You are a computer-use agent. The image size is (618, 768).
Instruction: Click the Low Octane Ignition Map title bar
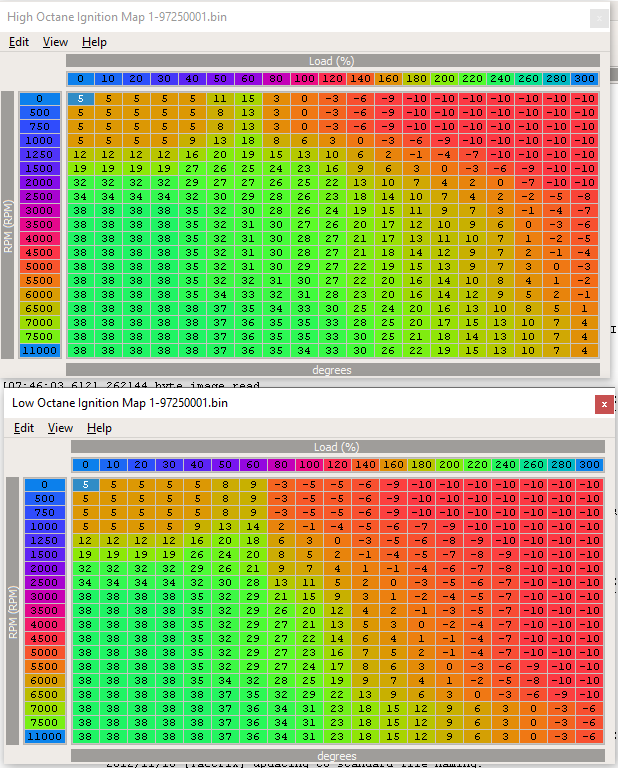(x=250, y=404)
